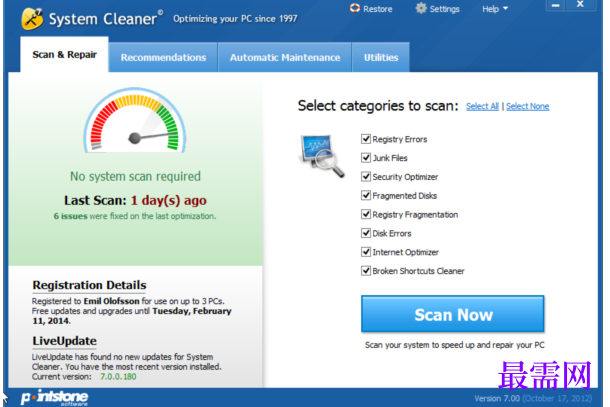The height and width of the screenshot is (407, 610).
Task: Switch to the Utilities tab
Action: click(x=381, y=58)
